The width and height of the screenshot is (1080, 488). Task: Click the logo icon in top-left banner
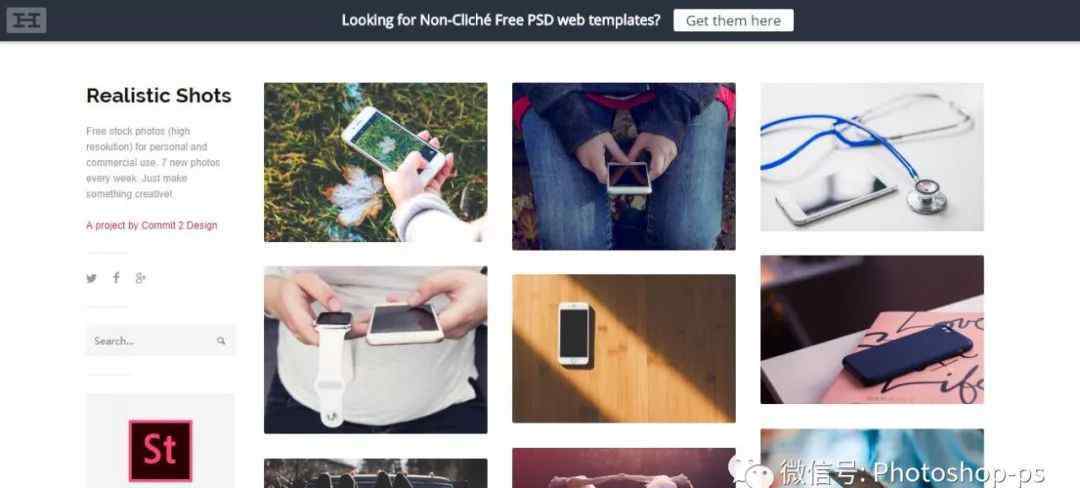click(x=26, y=20)
